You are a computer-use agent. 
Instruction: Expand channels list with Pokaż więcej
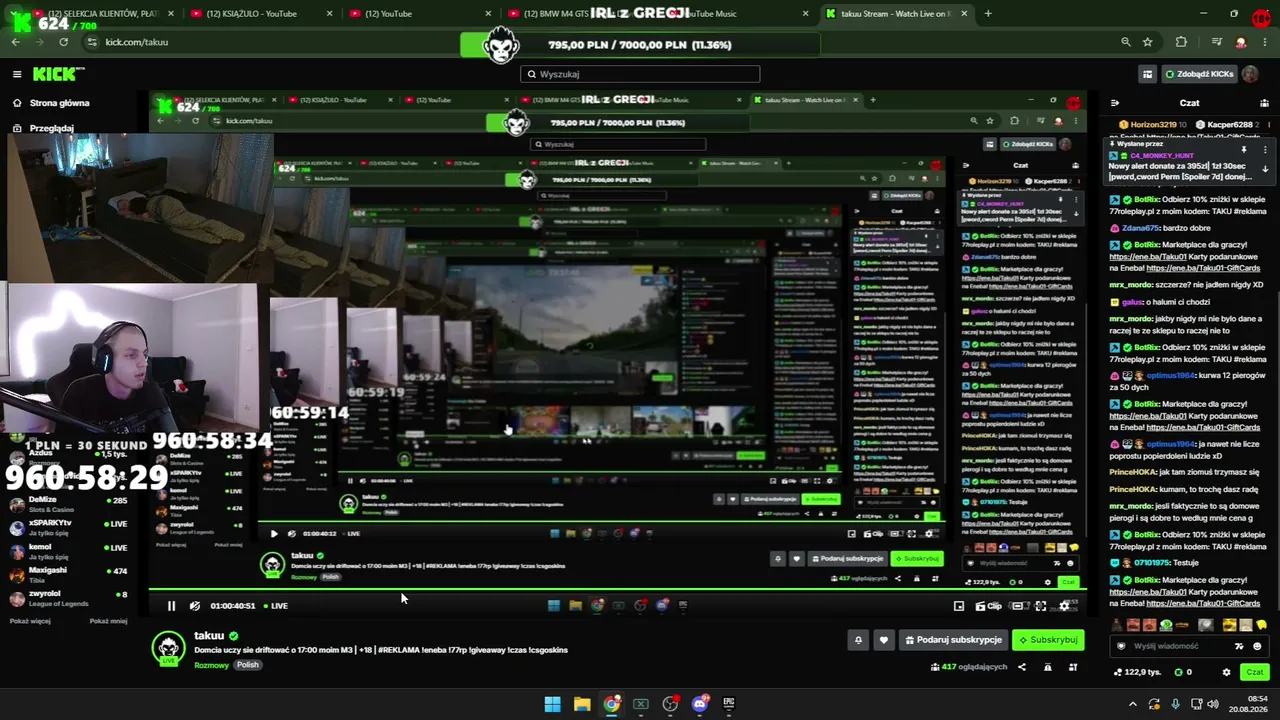pos(30,621)
